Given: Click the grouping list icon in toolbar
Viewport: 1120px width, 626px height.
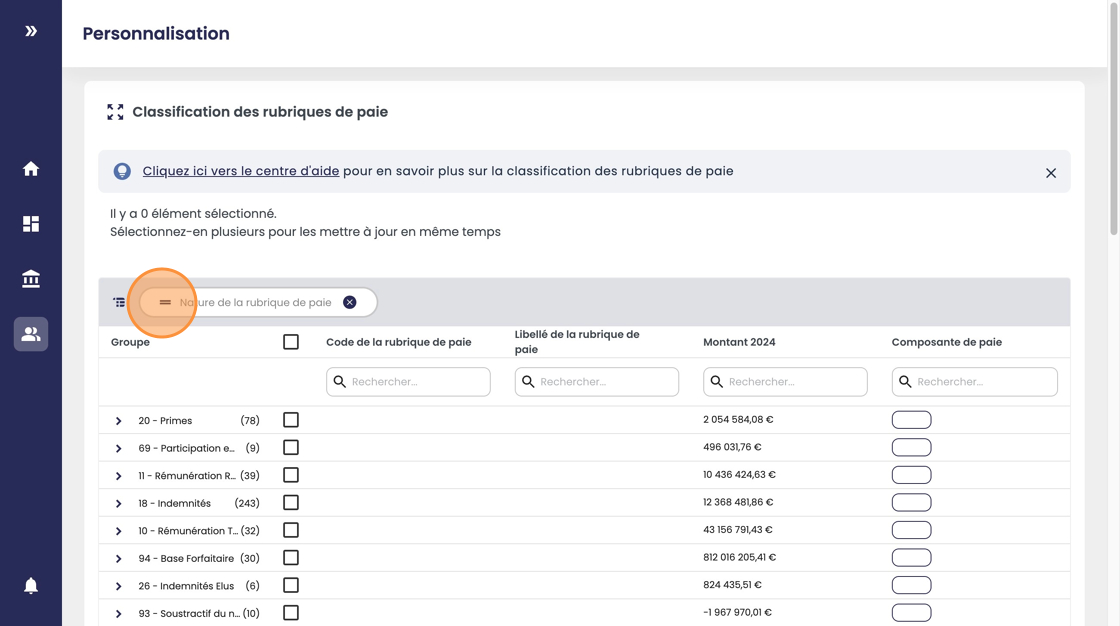Looking at the screenshot, I should point(119,302).
